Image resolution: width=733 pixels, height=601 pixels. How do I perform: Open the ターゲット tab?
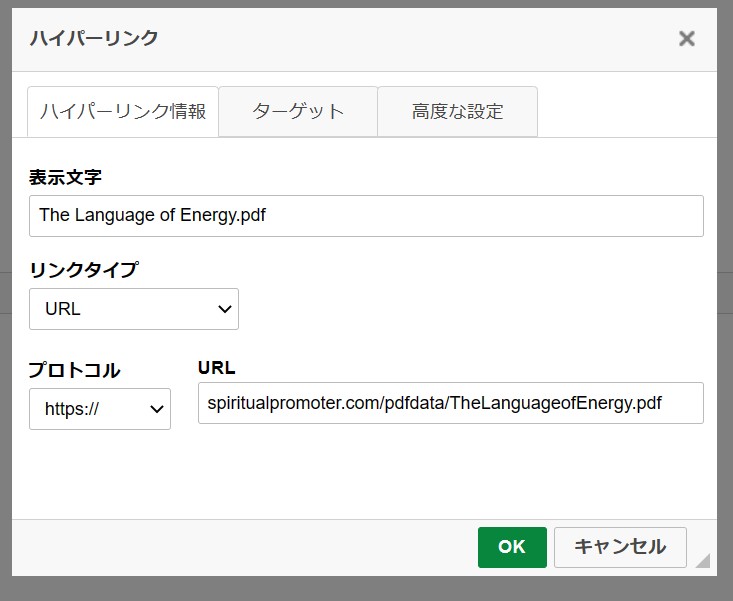[298, 112]
